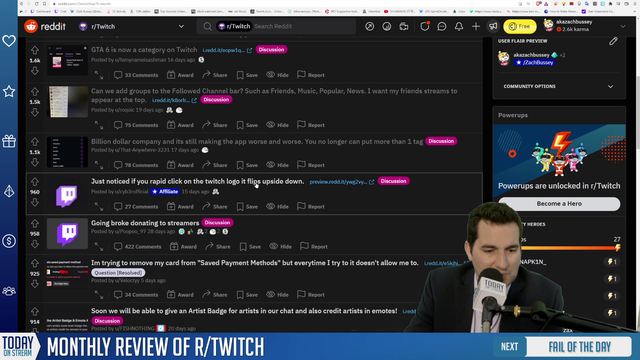Image resolution: width=640 pixels, height=360 pixels.
Task: Click r/Twitch search scope chip
Action: (x=234, y=27)
